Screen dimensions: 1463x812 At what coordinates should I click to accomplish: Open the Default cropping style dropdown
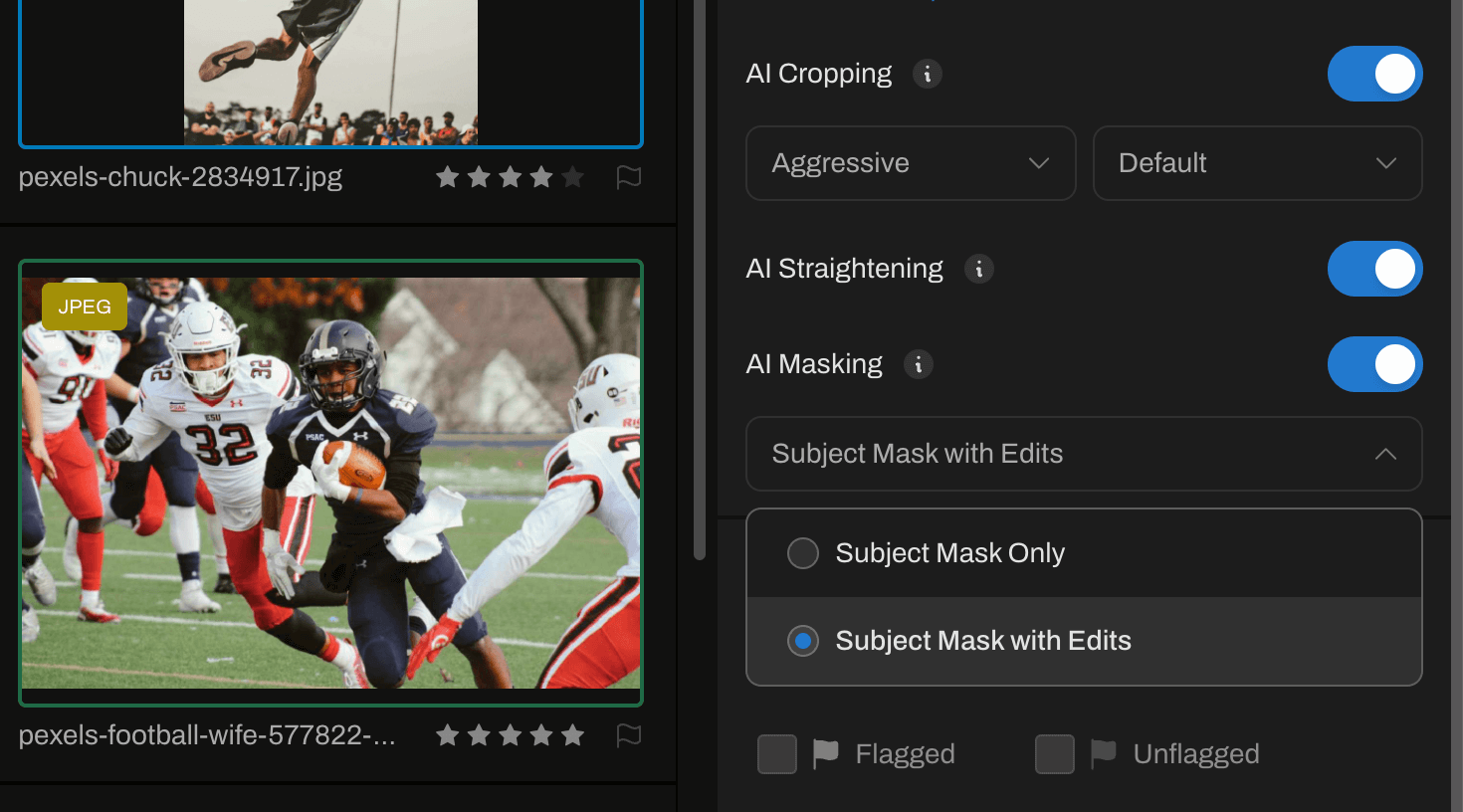click(x=1257, y=163)
